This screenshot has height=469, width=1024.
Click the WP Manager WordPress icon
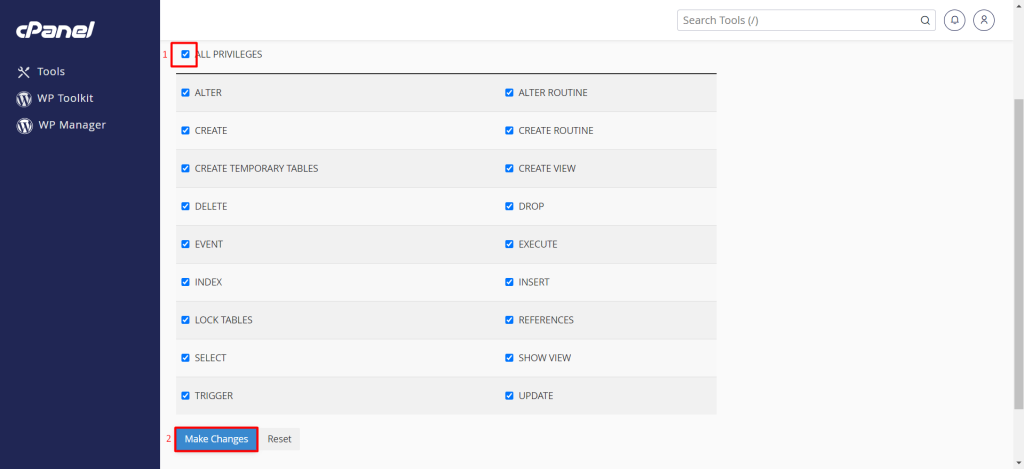tap(24, 125)
